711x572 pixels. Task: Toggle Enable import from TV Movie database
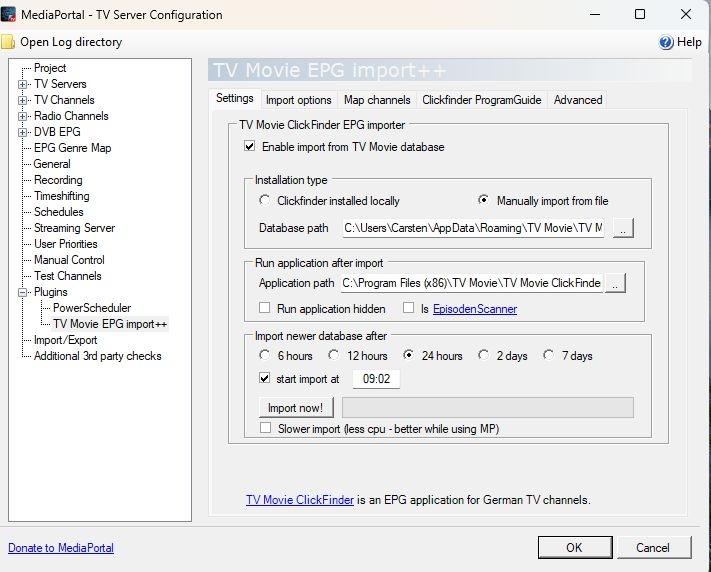249,147
